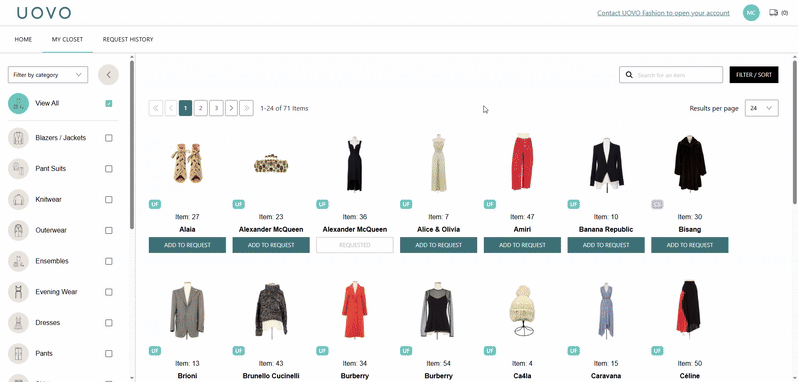Viewport: 798px width, 382px height.
Task: Open the delivery truck cart icon
Action: point(774,13)
